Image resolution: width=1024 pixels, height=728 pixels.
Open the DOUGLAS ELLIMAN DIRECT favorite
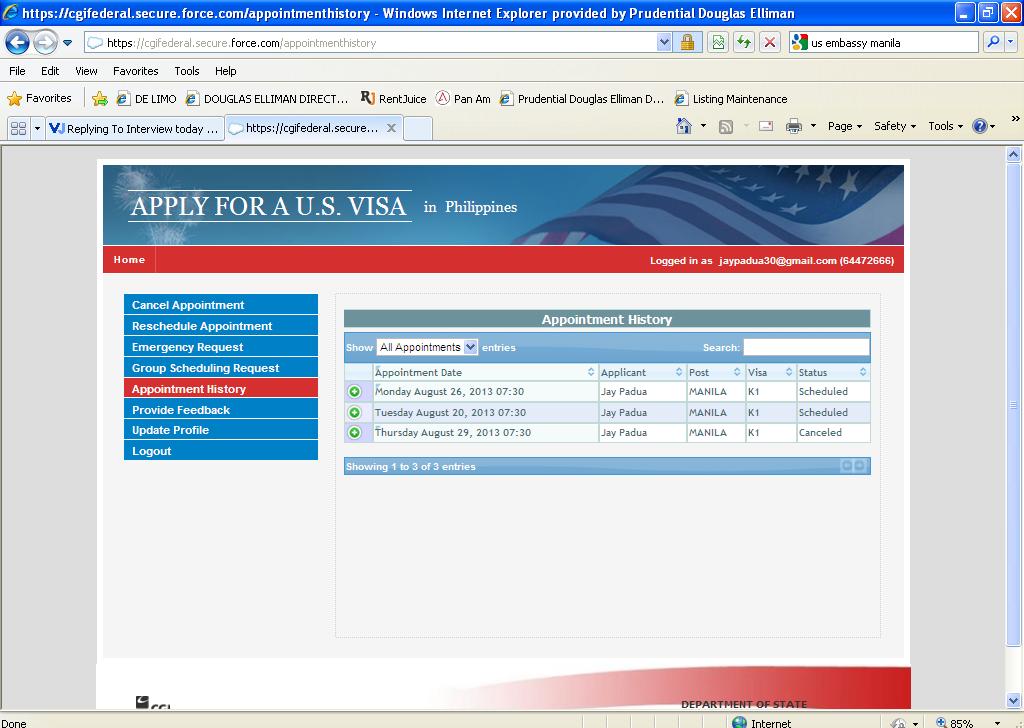(267, 99)
